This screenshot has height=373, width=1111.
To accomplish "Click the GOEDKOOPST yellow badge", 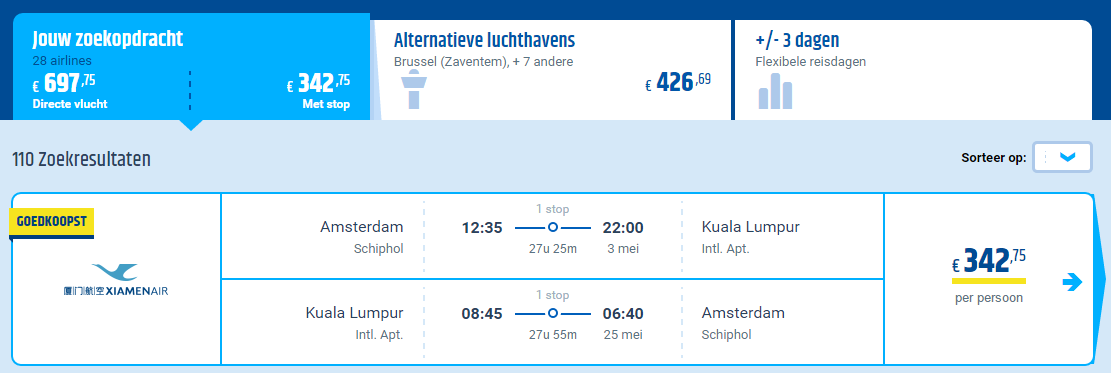I will [52, 223].
